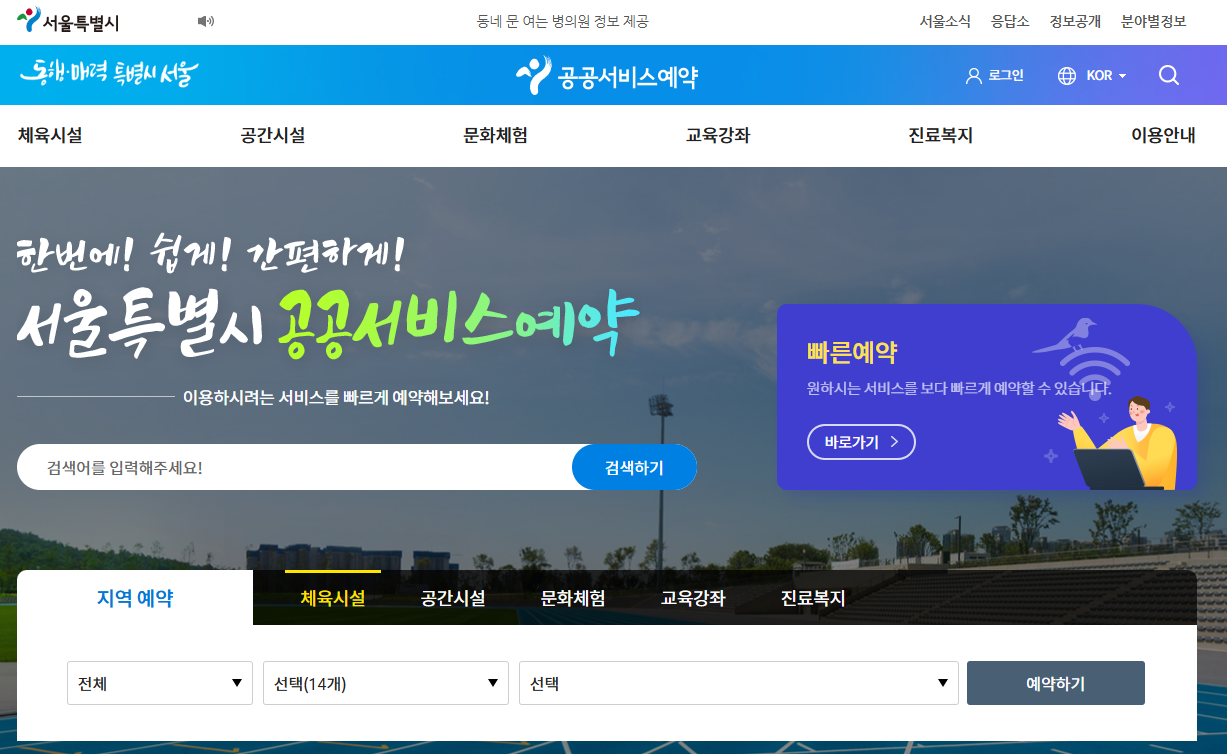Click the 로그인 user icon

[973, 75]
